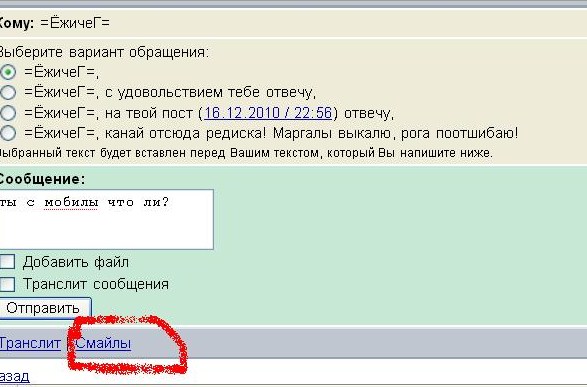Image resolution: width=587 pixels, height=387 pixels.
Task: Pick the 'канай отсюда редиска' greeting option
Action: (7, 133)
